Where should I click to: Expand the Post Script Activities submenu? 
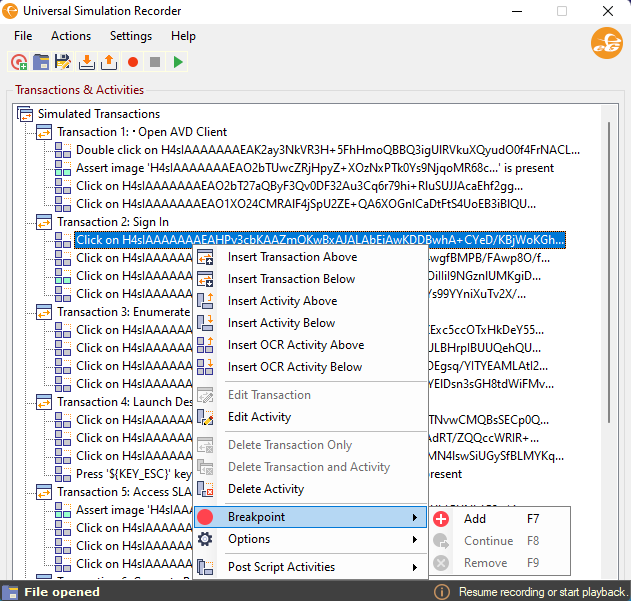(281, 567)
